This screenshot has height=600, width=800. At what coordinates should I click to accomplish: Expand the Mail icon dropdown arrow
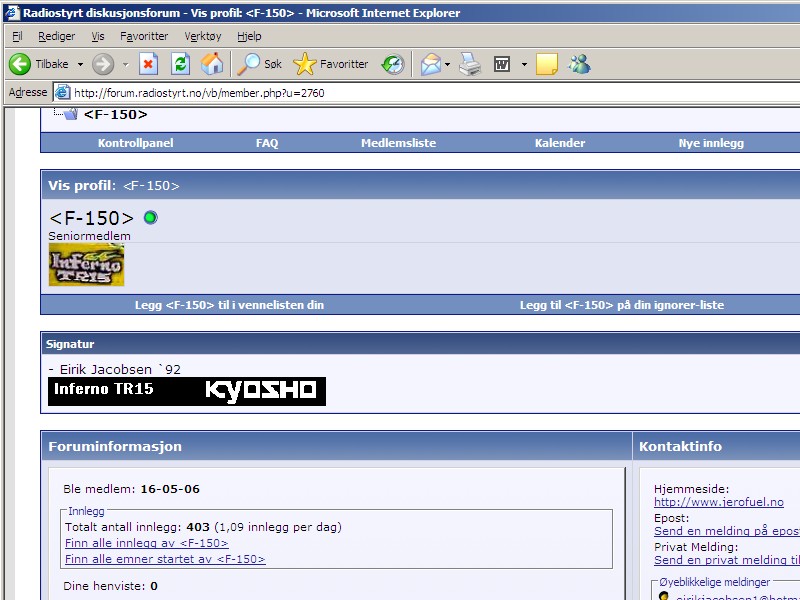tap(448, 64)
